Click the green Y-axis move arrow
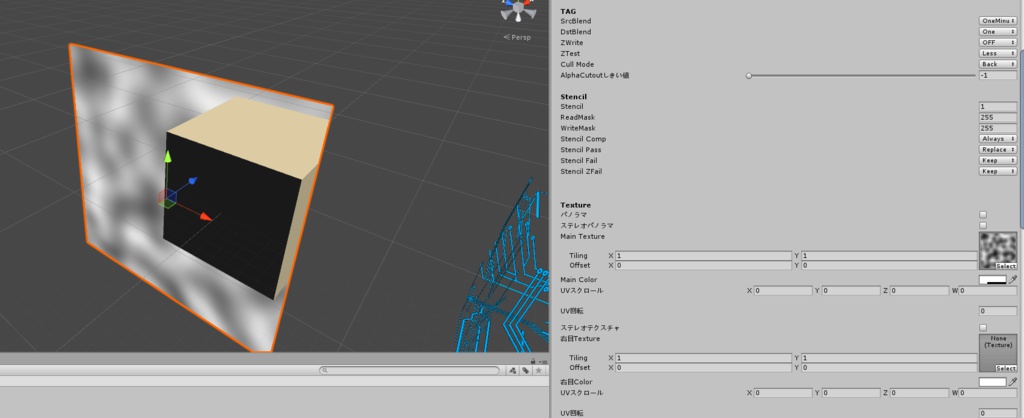This screenshot has width=1024, height=418. [168, 157]
